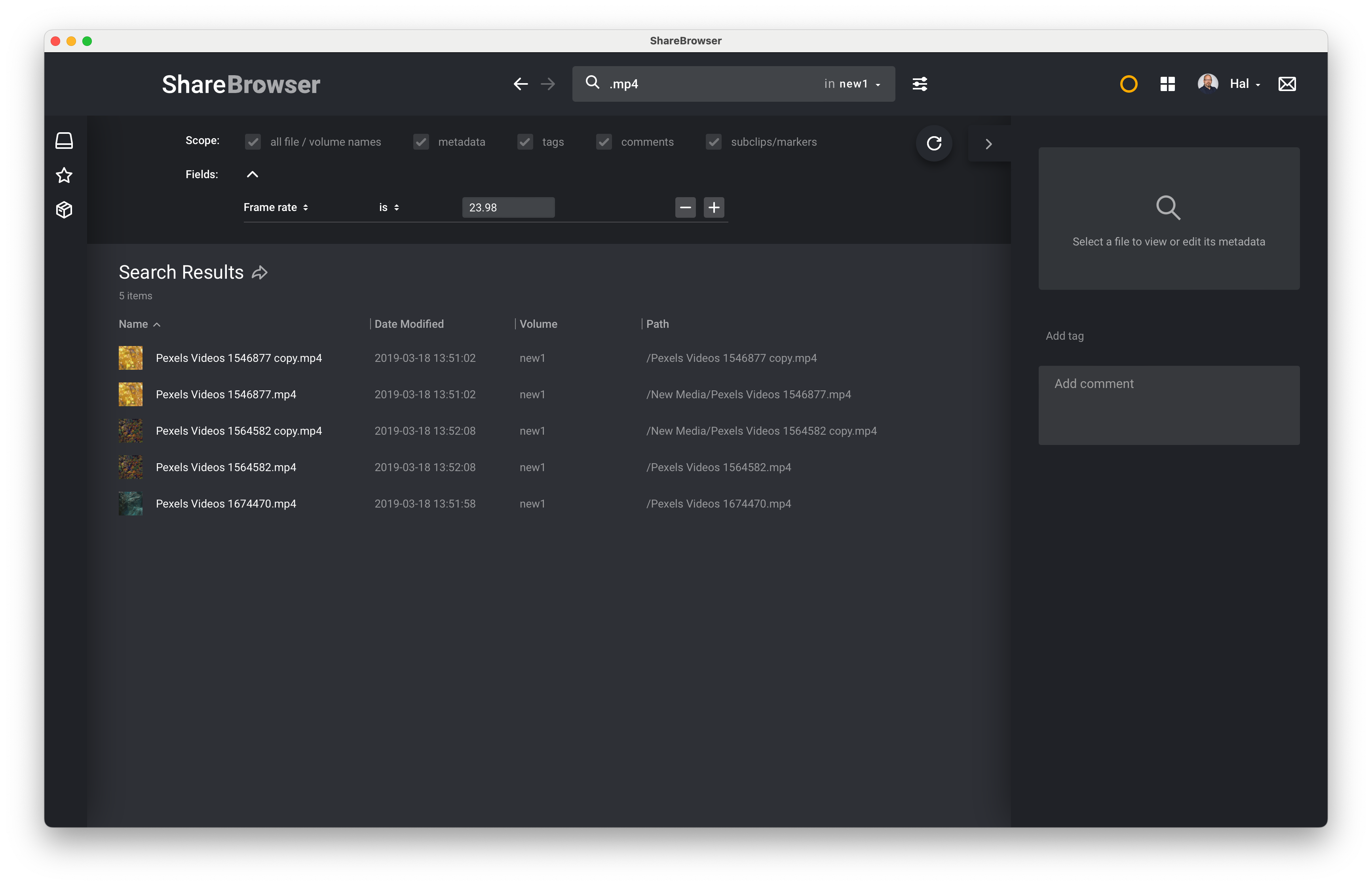Image resolution: width=1372 pixels, height=886 pixels.
Task: Select file name Pexels Videos 1674470.mp4
Action: [226, 504]
